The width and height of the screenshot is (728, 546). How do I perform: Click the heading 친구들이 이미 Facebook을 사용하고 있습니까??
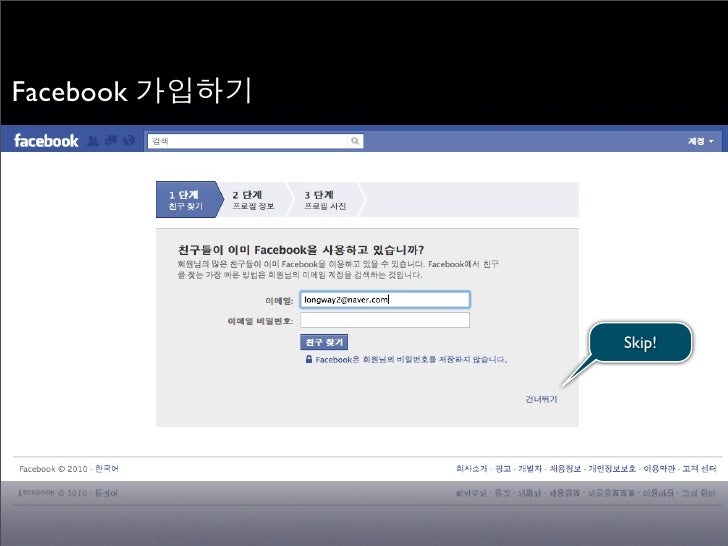pos(301,250)
